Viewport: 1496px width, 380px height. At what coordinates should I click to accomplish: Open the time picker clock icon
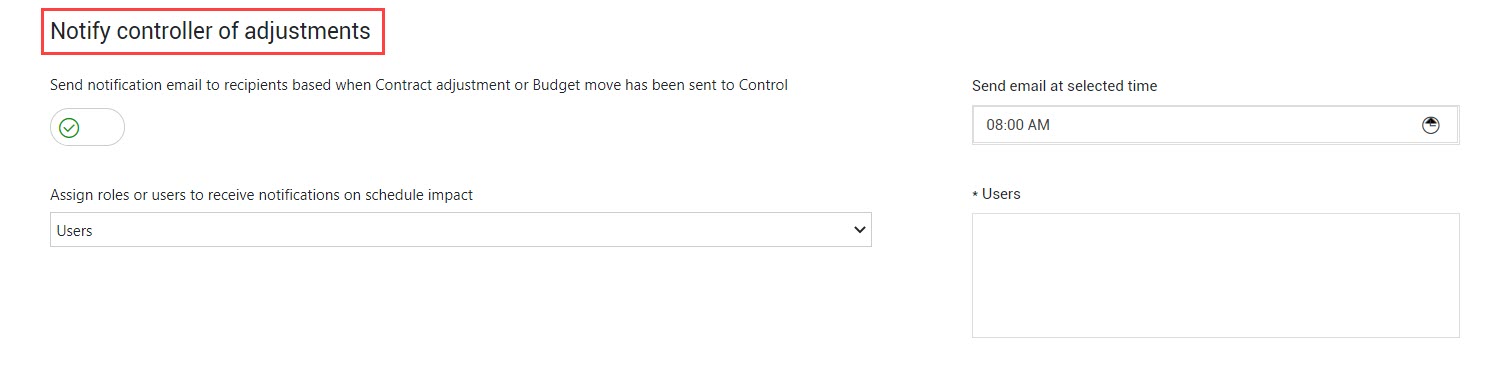1431,125
